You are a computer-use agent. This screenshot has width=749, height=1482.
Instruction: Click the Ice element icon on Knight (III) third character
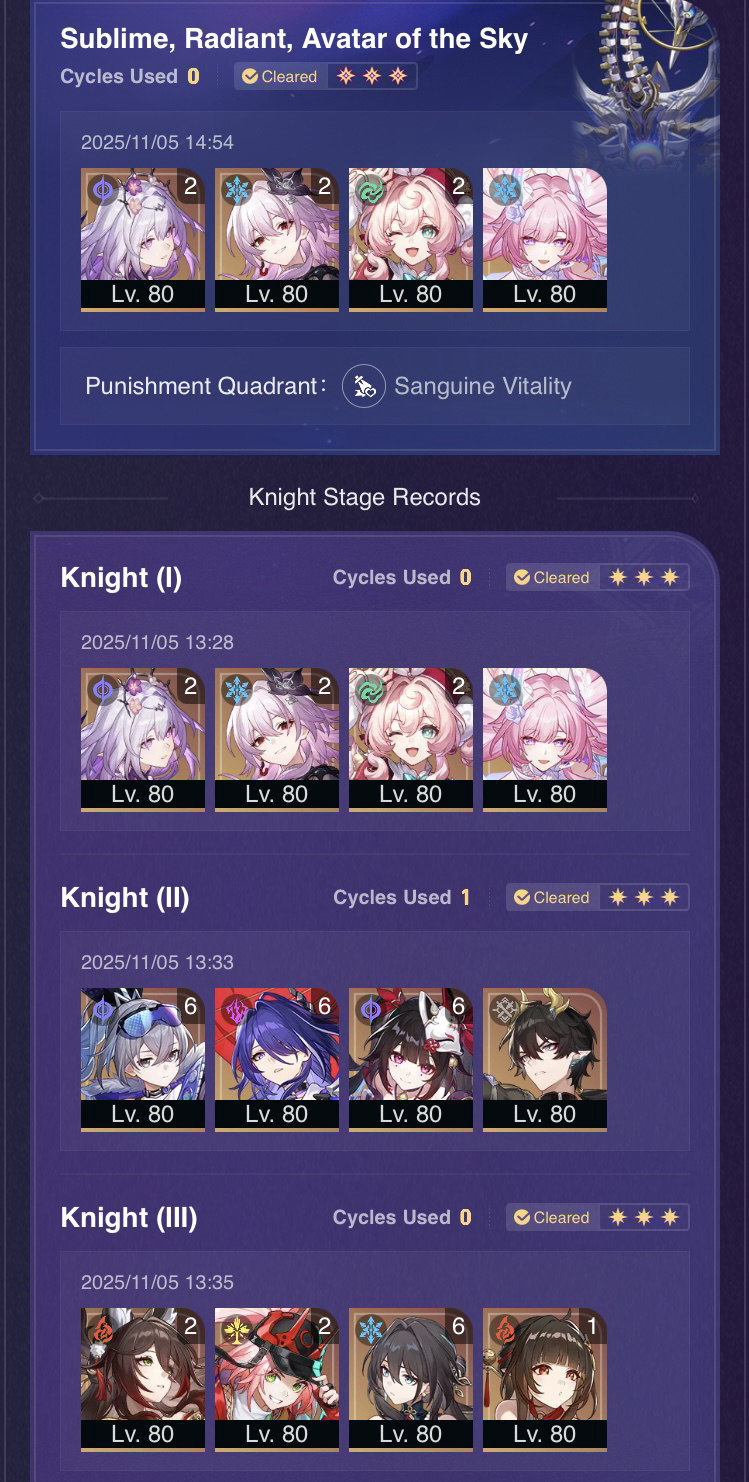click(371, 1329)
